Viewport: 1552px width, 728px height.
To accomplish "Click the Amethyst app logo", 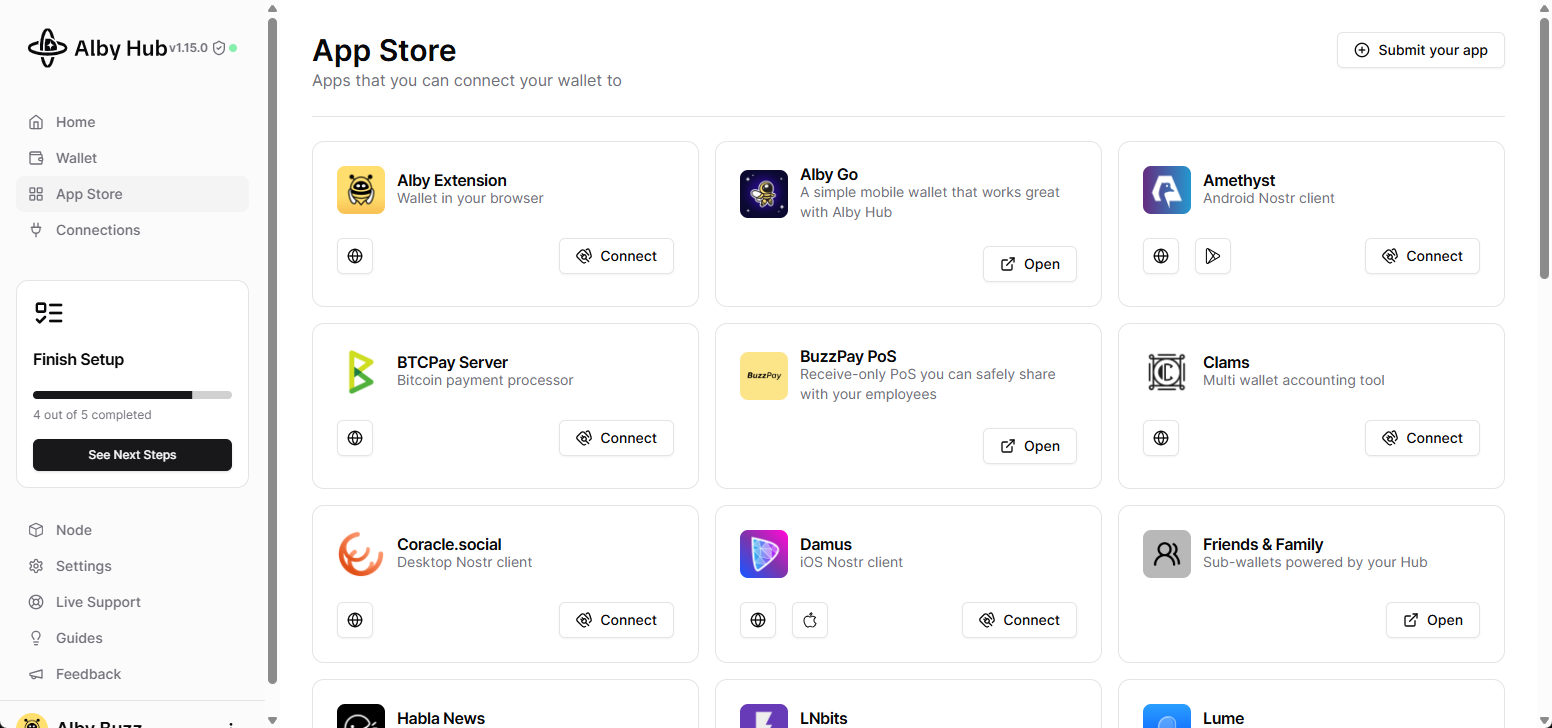I will click(x=1167, y=190).
